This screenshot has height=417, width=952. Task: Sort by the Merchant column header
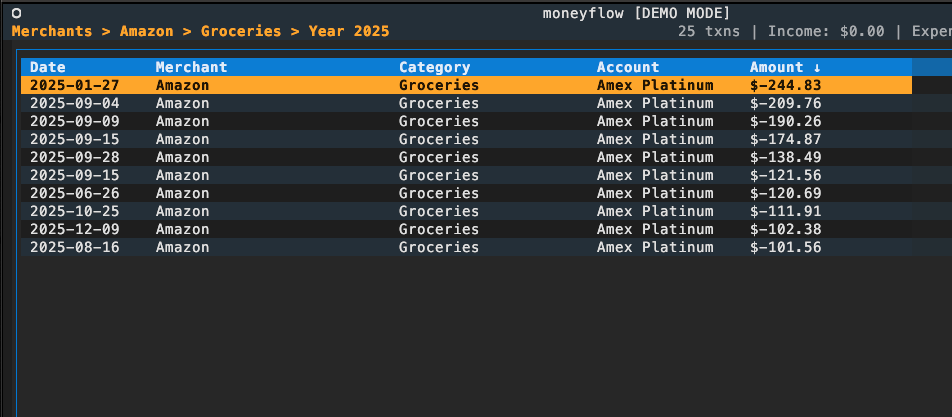coord(191,67)
